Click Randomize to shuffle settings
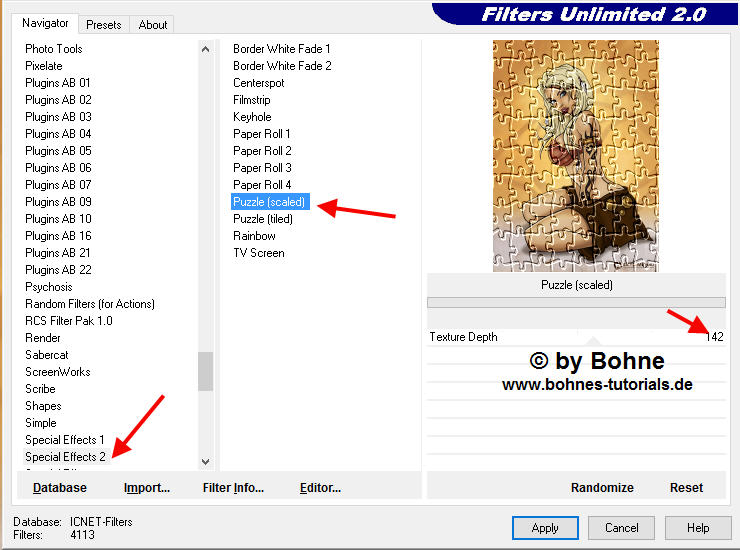This screenshot has height=550, width=740. (602, 488)
